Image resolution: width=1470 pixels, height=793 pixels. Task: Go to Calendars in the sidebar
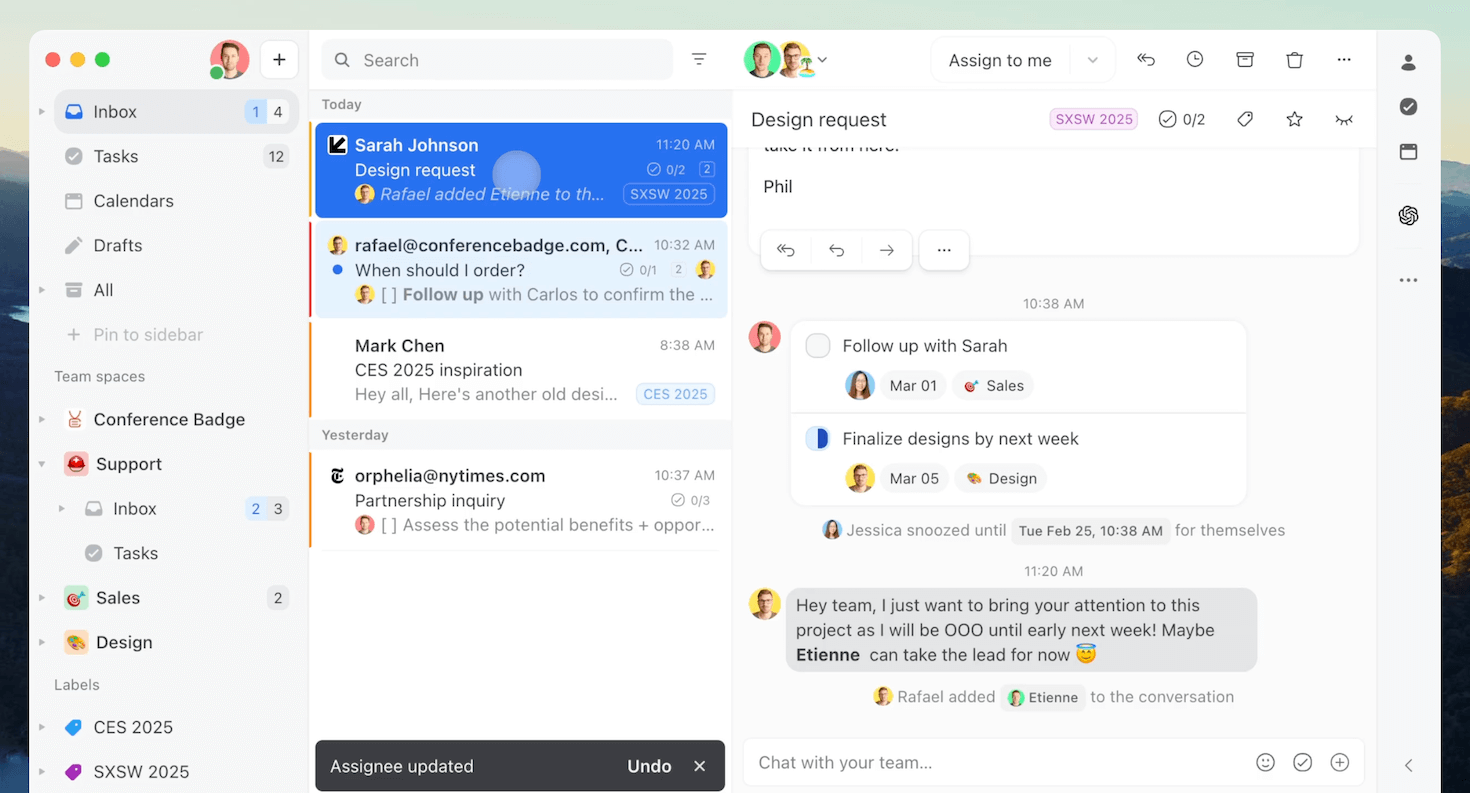[x=133, y=201]
